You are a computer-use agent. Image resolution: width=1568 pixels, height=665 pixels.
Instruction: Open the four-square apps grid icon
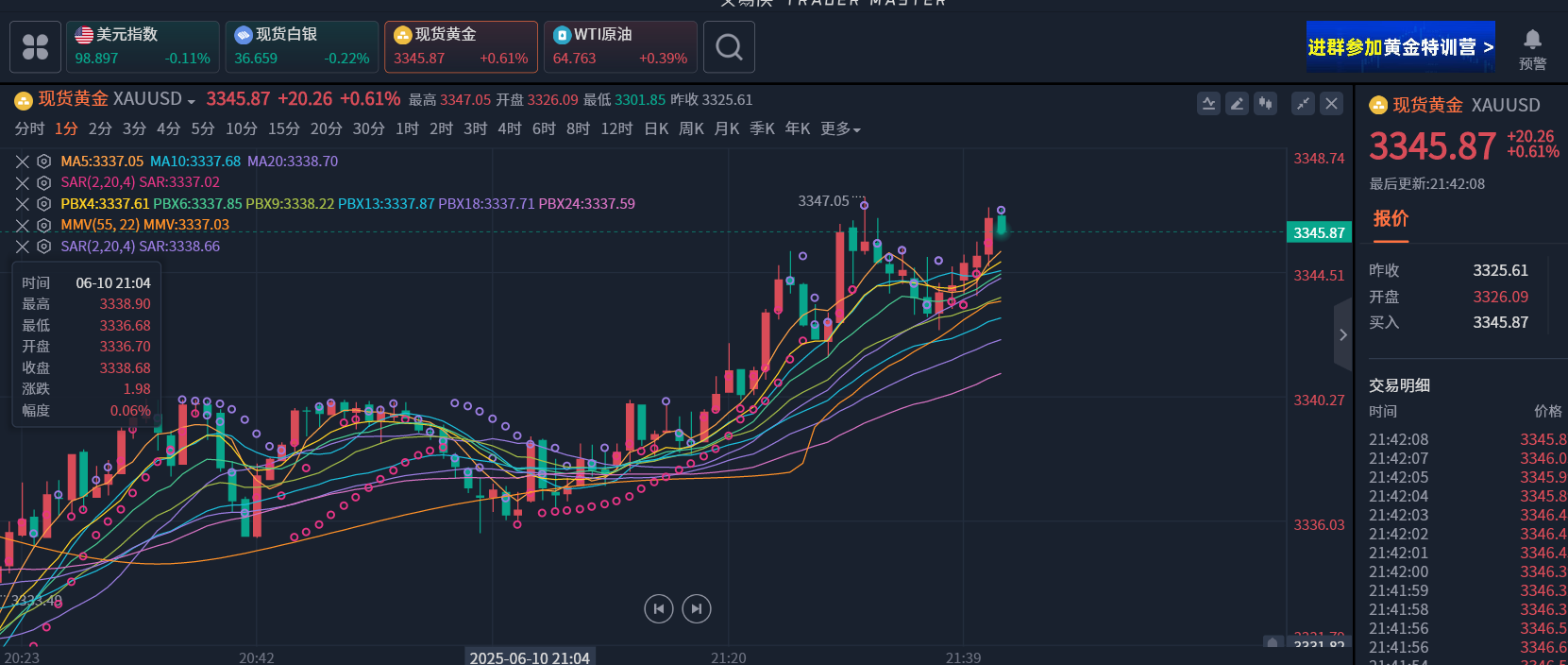[35, 47]
